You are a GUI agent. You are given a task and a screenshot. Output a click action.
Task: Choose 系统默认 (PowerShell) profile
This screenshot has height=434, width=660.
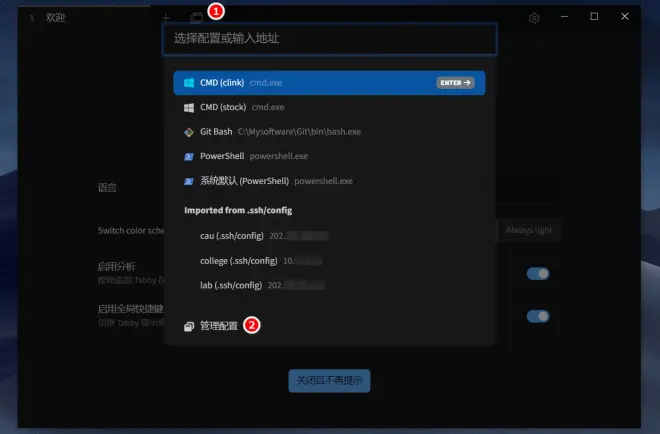(329, 181)
